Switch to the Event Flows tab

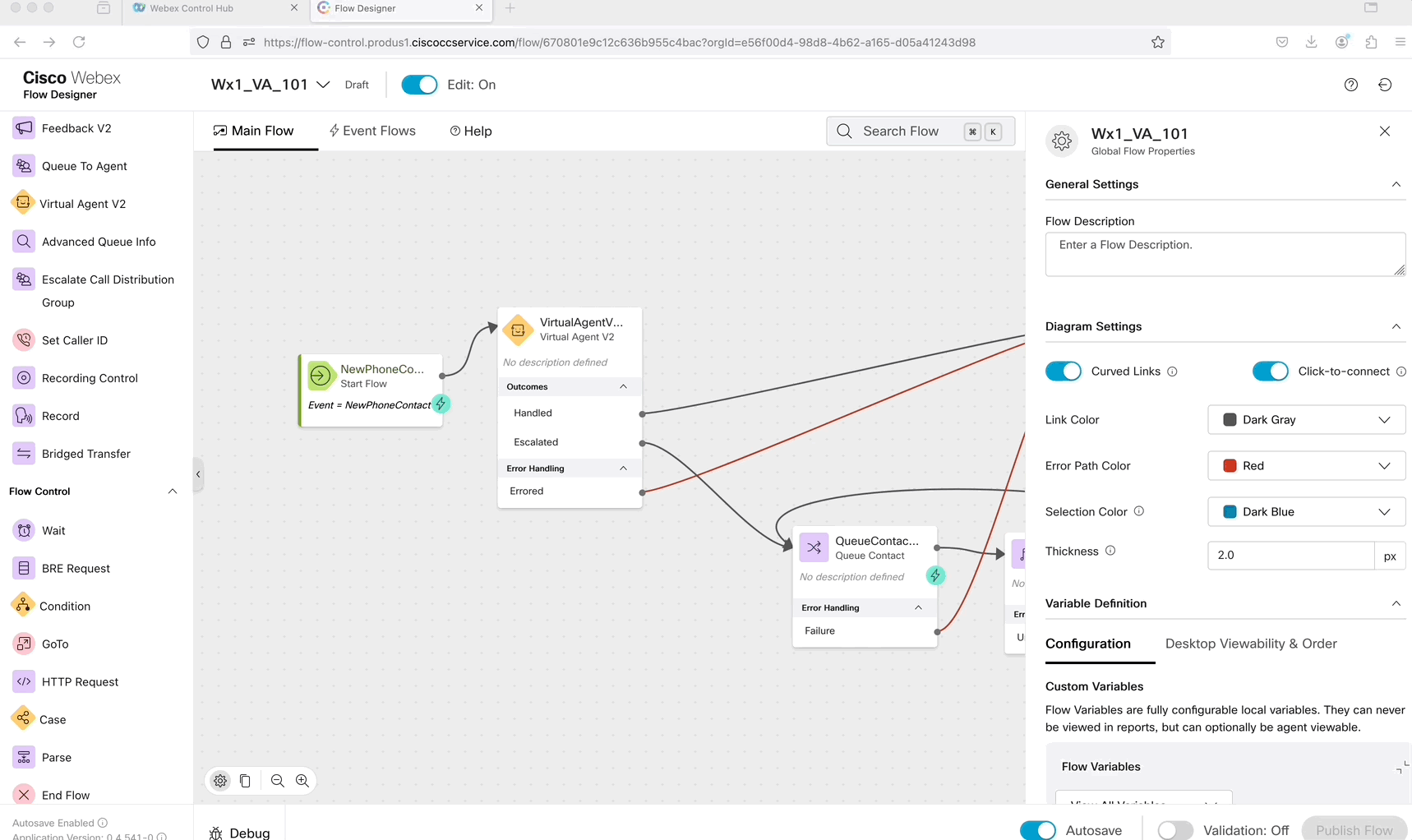click(372, 132)
